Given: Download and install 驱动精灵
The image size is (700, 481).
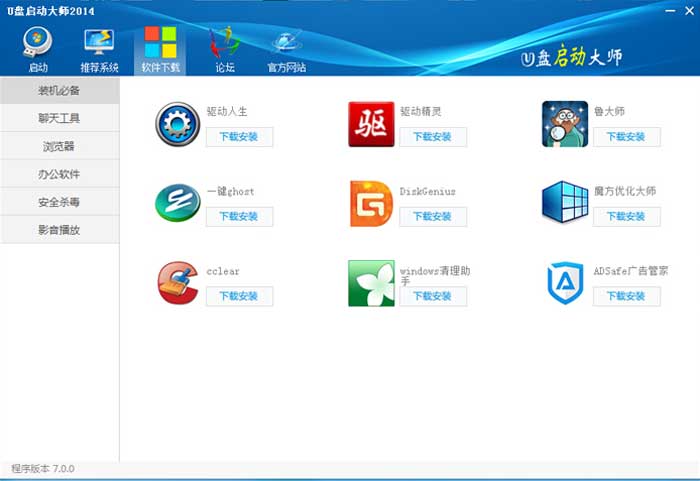Looking at the screenshot, I should 433,137.
